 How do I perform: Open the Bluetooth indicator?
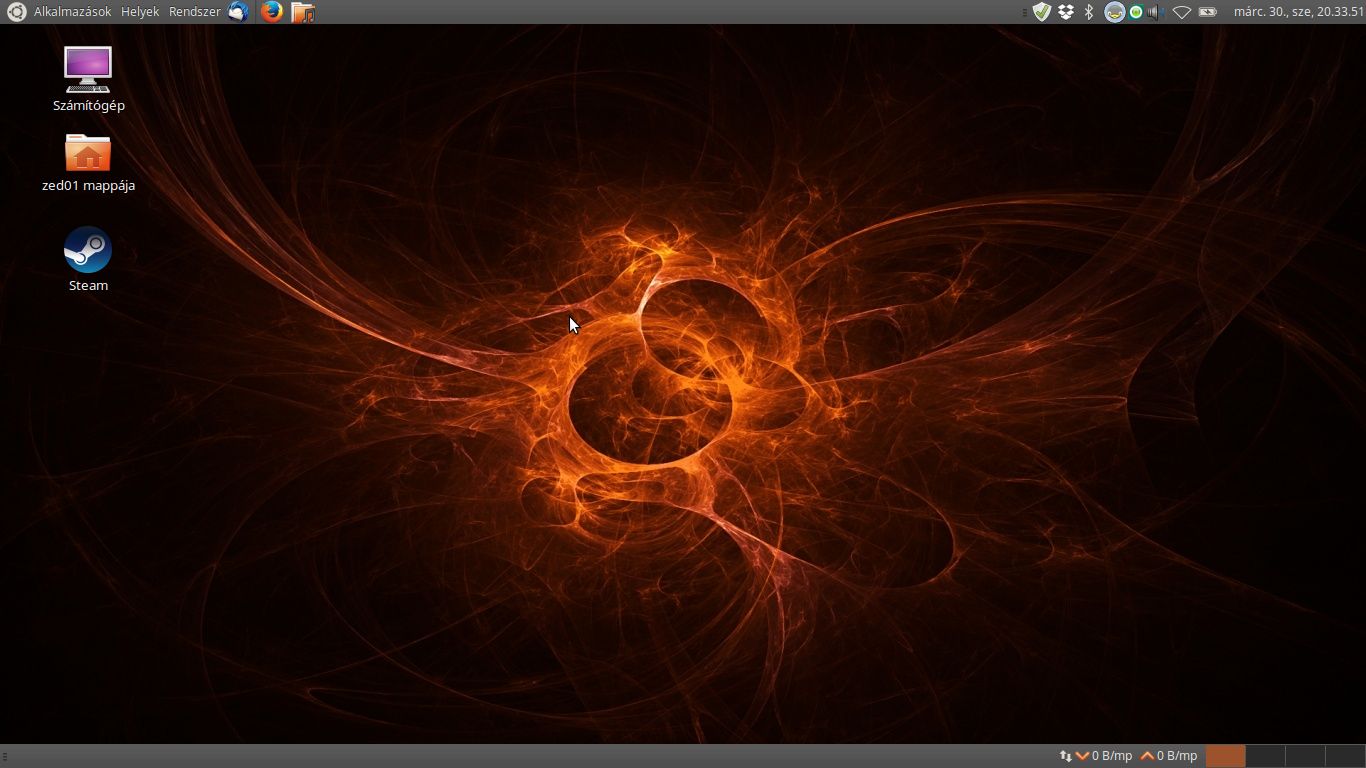(1089, 12)
